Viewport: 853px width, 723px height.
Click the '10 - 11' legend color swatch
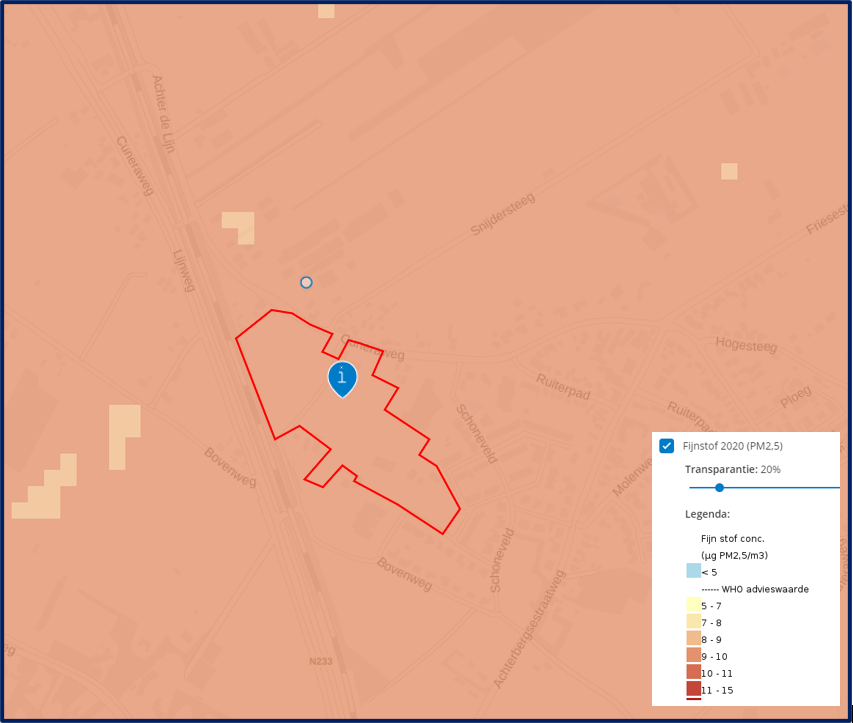pyautogui.click(x=693, y=673)
